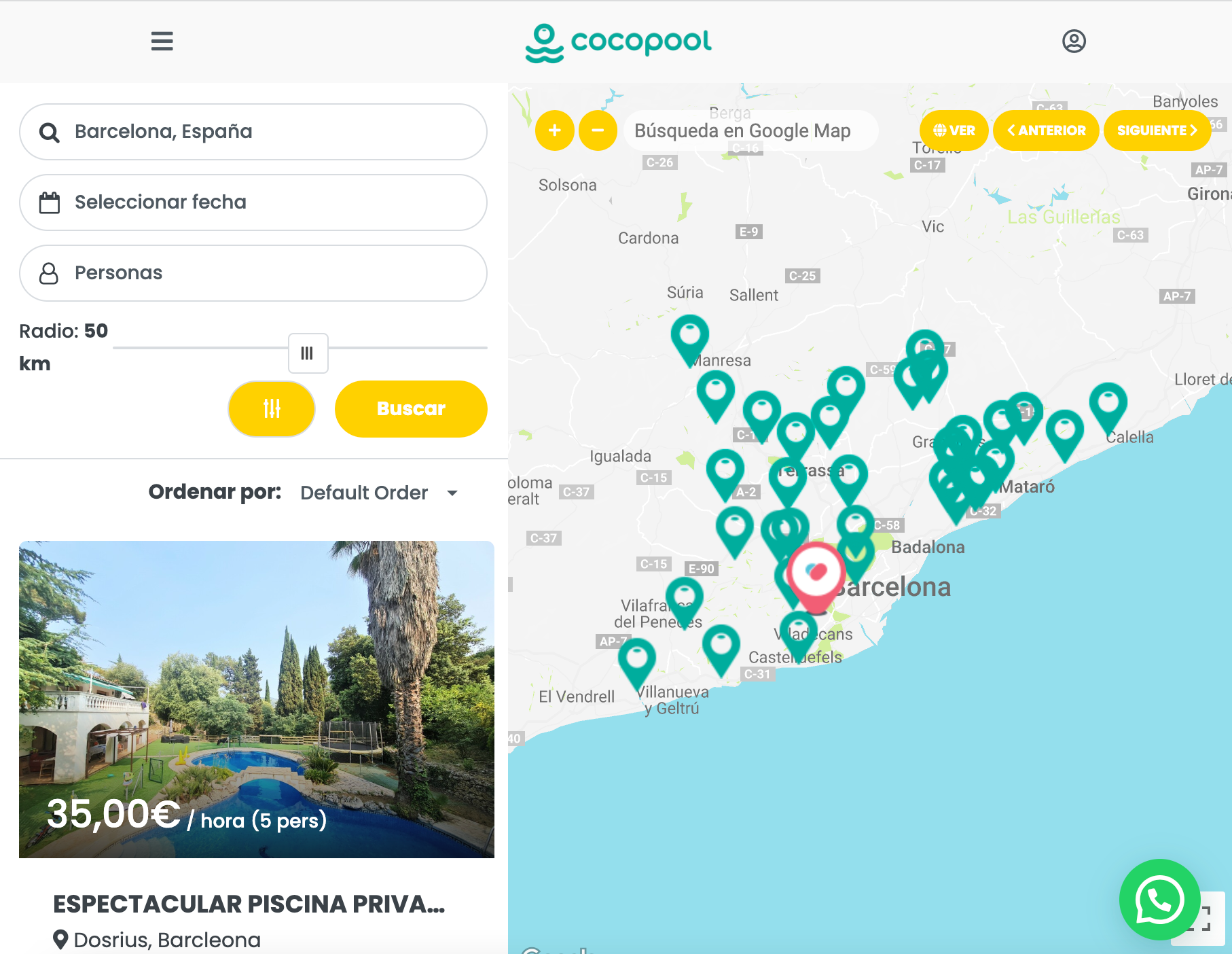Open WhatsApp chat bubble
Screen dimensions: 1232x954
pyautogui.click(x=1160, y=900)
